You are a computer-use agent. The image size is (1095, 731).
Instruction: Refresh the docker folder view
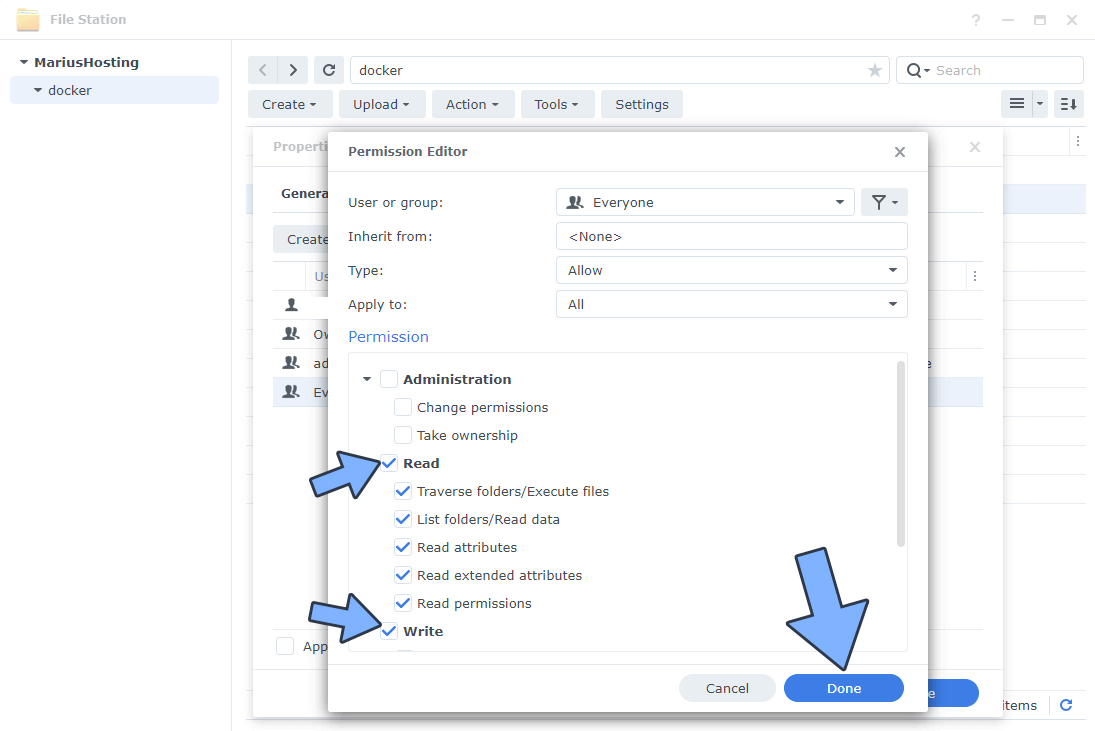[329, 70]
